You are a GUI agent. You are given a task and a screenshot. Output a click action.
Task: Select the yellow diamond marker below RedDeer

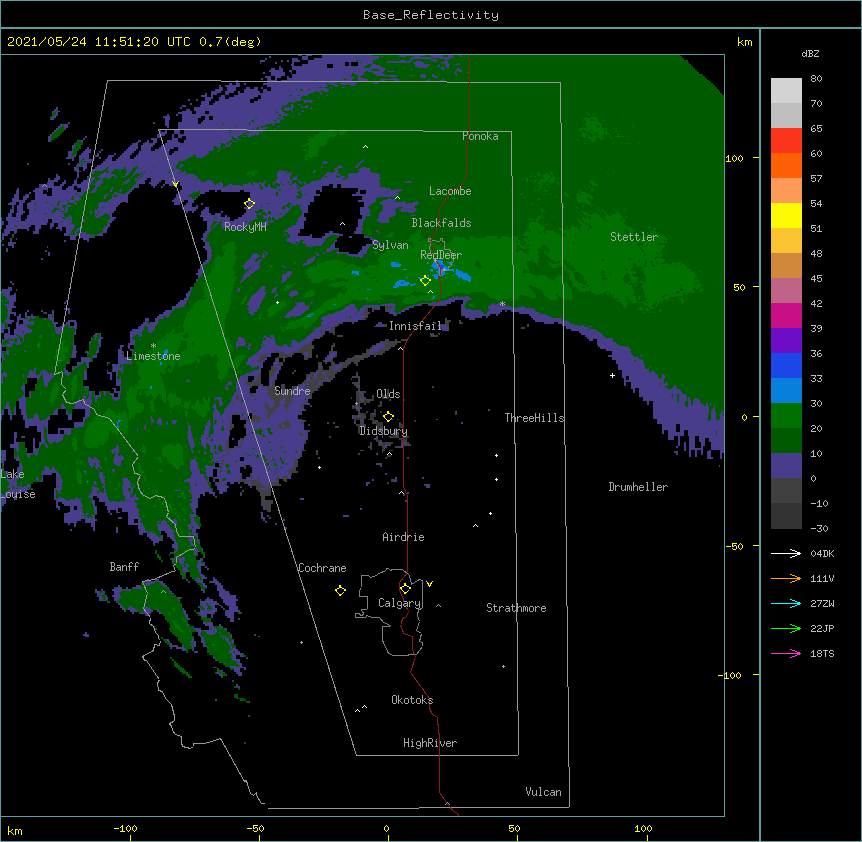coord(425,281)
